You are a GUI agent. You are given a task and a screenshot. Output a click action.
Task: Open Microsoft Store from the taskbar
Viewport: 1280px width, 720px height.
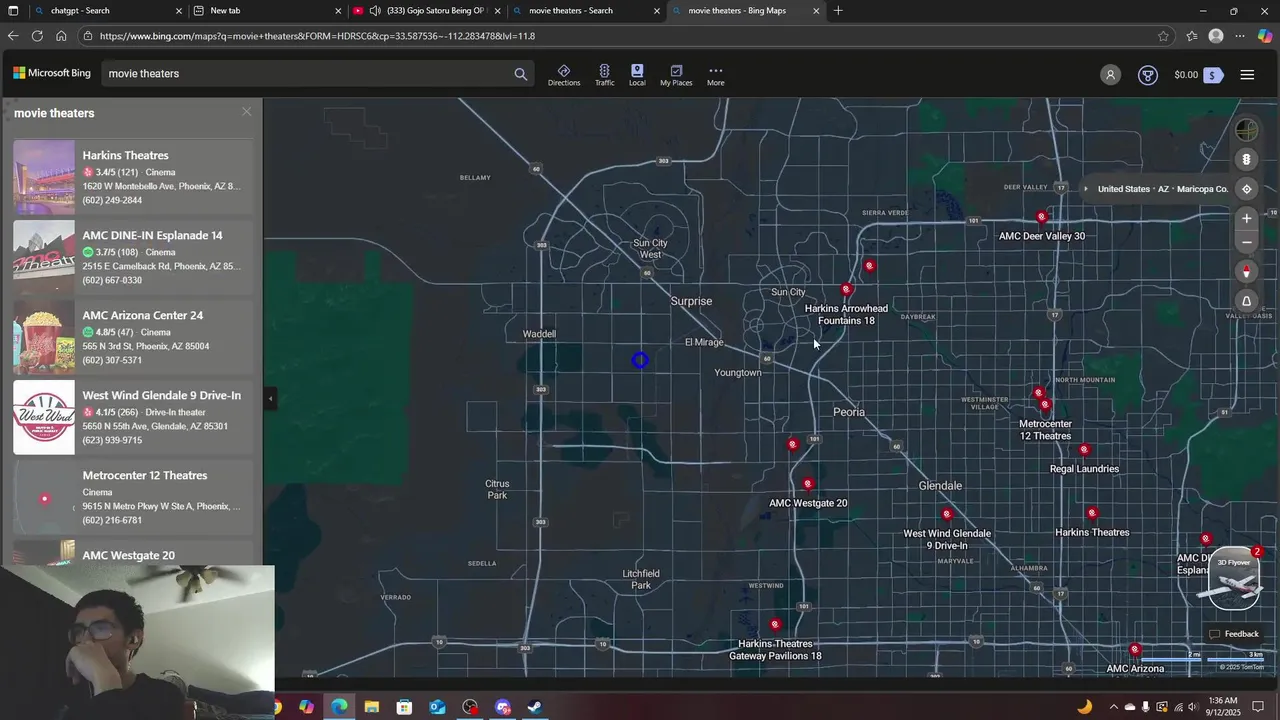point(404,707)
